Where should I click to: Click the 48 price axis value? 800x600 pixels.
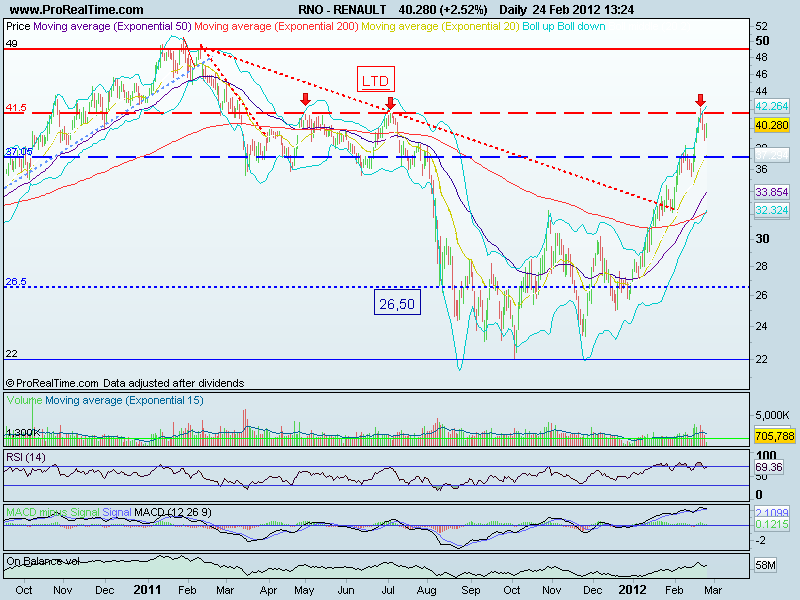[761, 57]
